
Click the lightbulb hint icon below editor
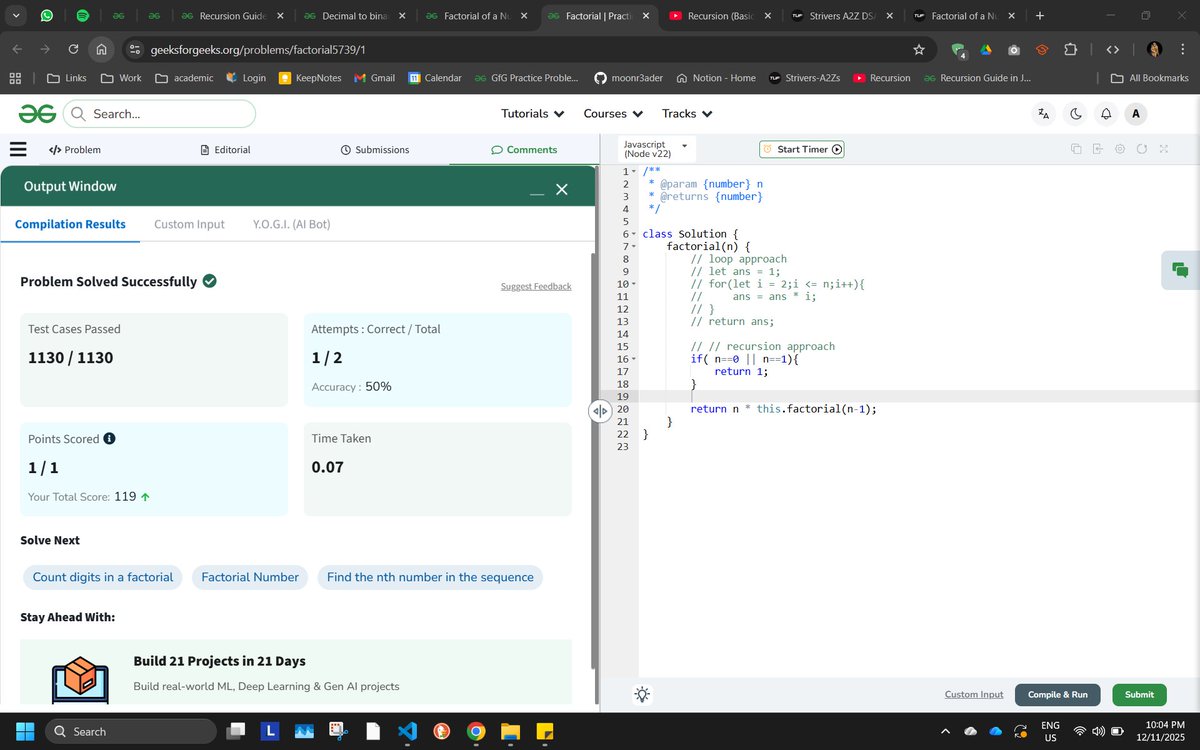click(642, 694)
